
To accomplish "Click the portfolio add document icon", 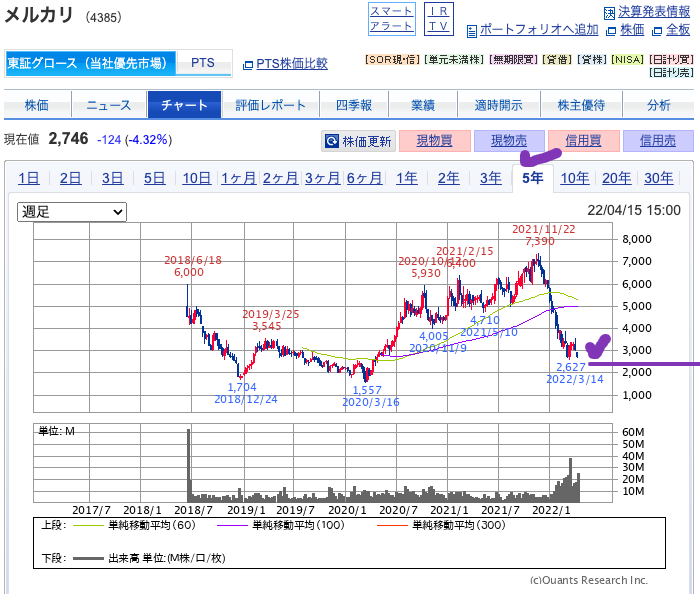I will [471, 31].
